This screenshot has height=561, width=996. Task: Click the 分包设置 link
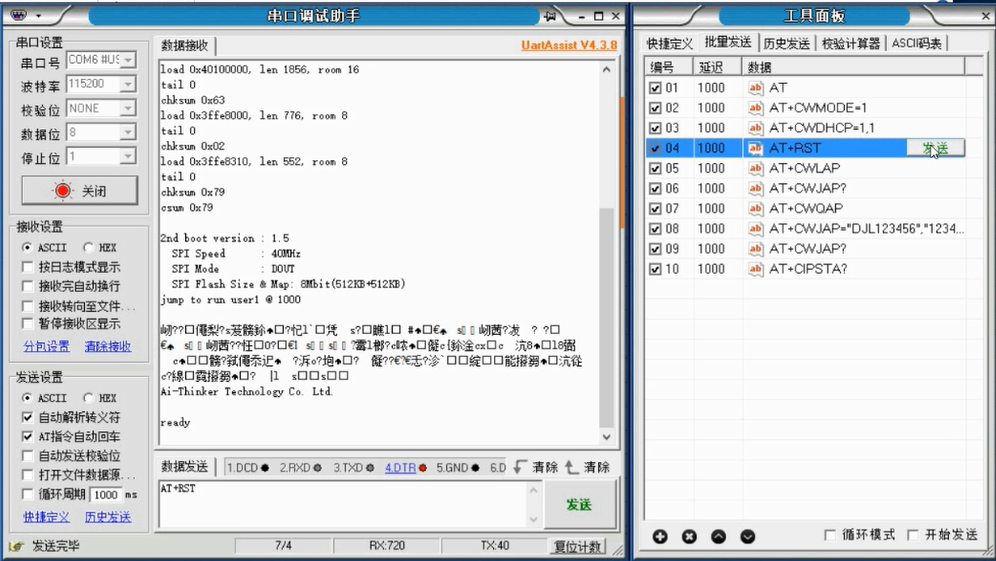(x=46, y=346)
